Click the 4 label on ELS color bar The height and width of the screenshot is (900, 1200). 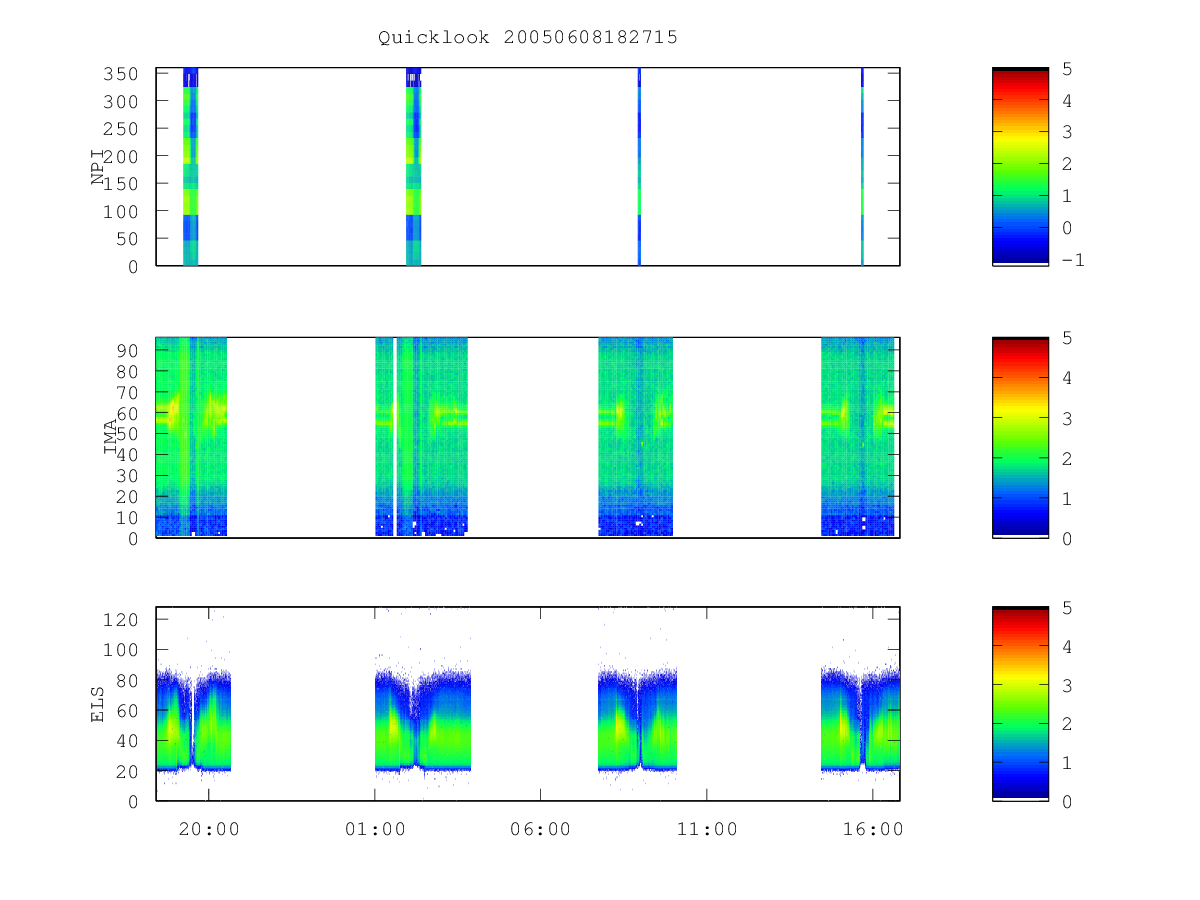click(x=1066, y=646)
